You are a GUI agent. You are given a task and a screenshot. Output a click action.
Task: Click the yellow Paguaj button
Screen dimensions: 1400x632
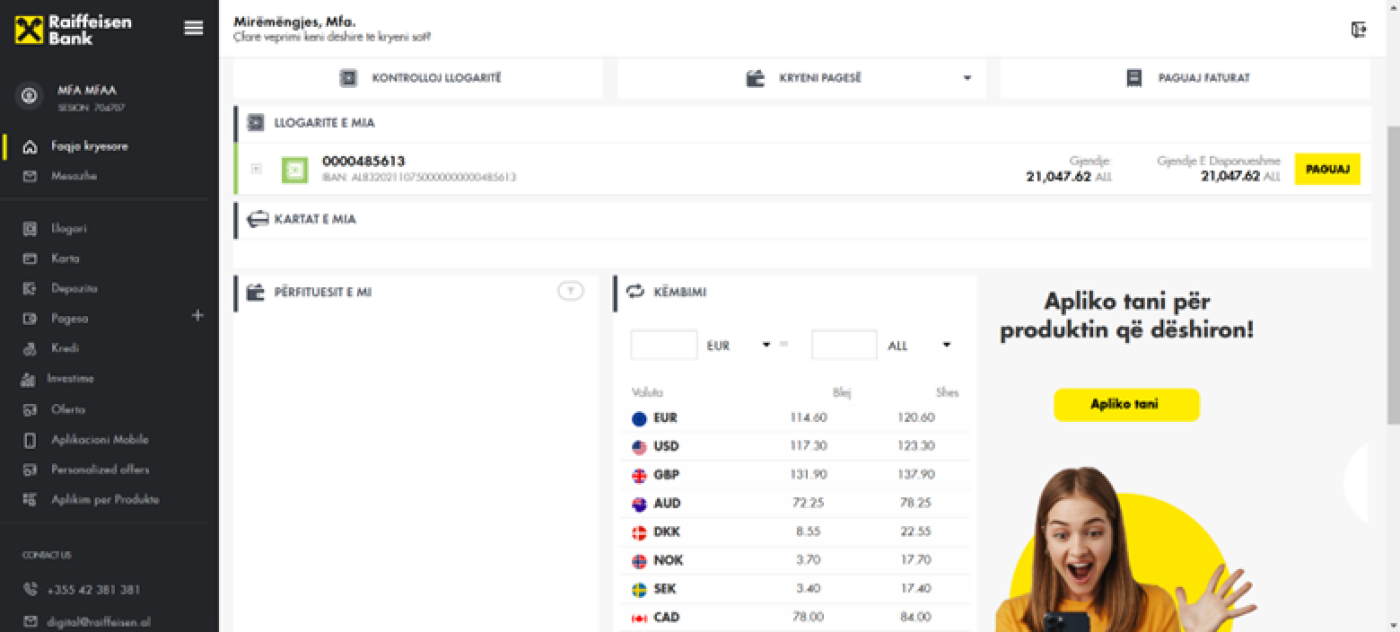(x=1328, y=169)
